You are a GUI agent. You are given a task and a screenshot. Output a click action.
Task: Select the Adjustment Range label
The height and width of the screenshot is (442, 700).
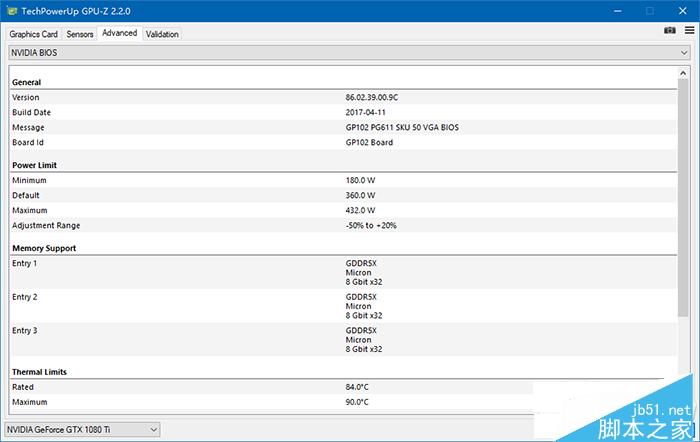coord(46,225)
